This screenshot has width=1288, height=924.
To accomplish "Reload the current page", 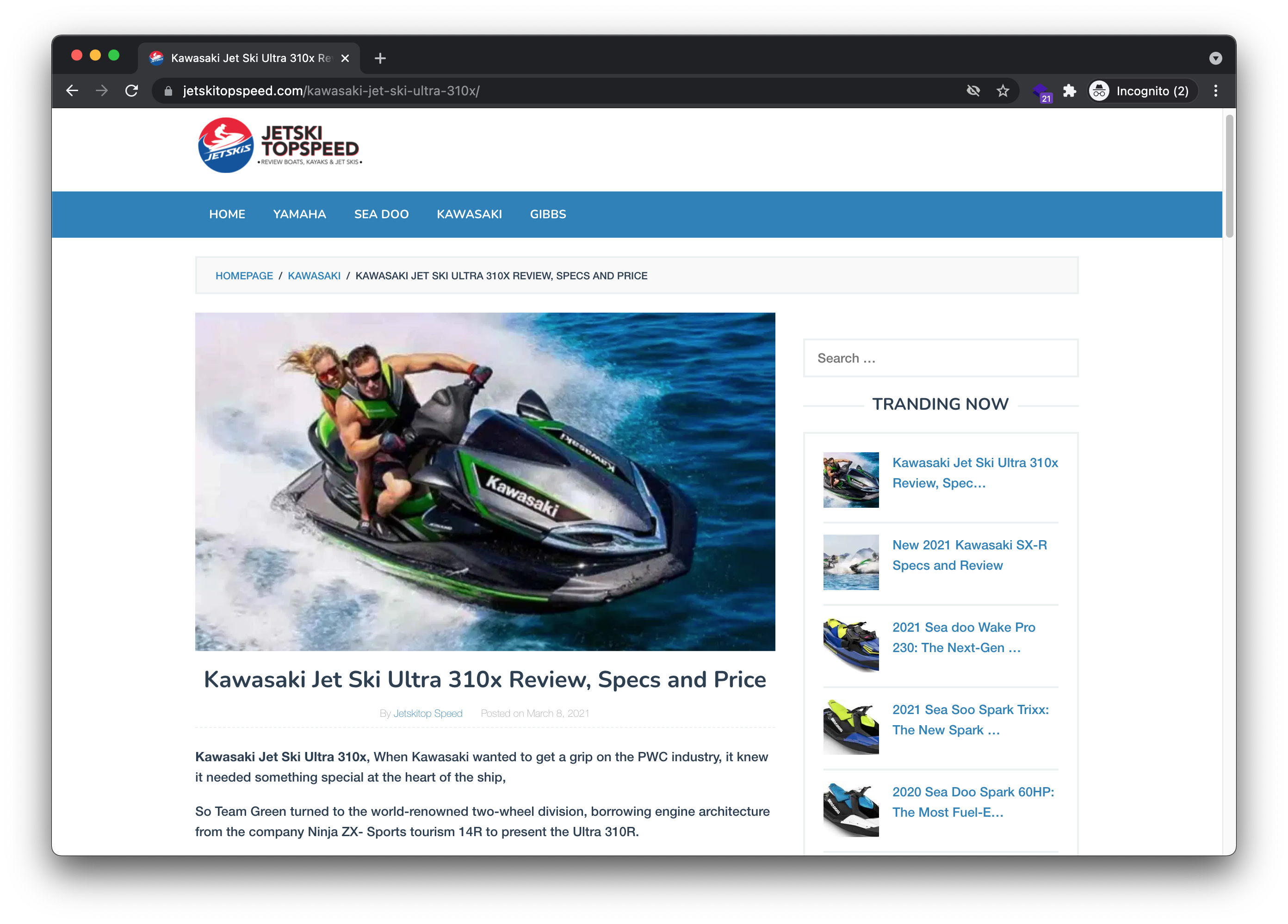I will pos(132,91).
